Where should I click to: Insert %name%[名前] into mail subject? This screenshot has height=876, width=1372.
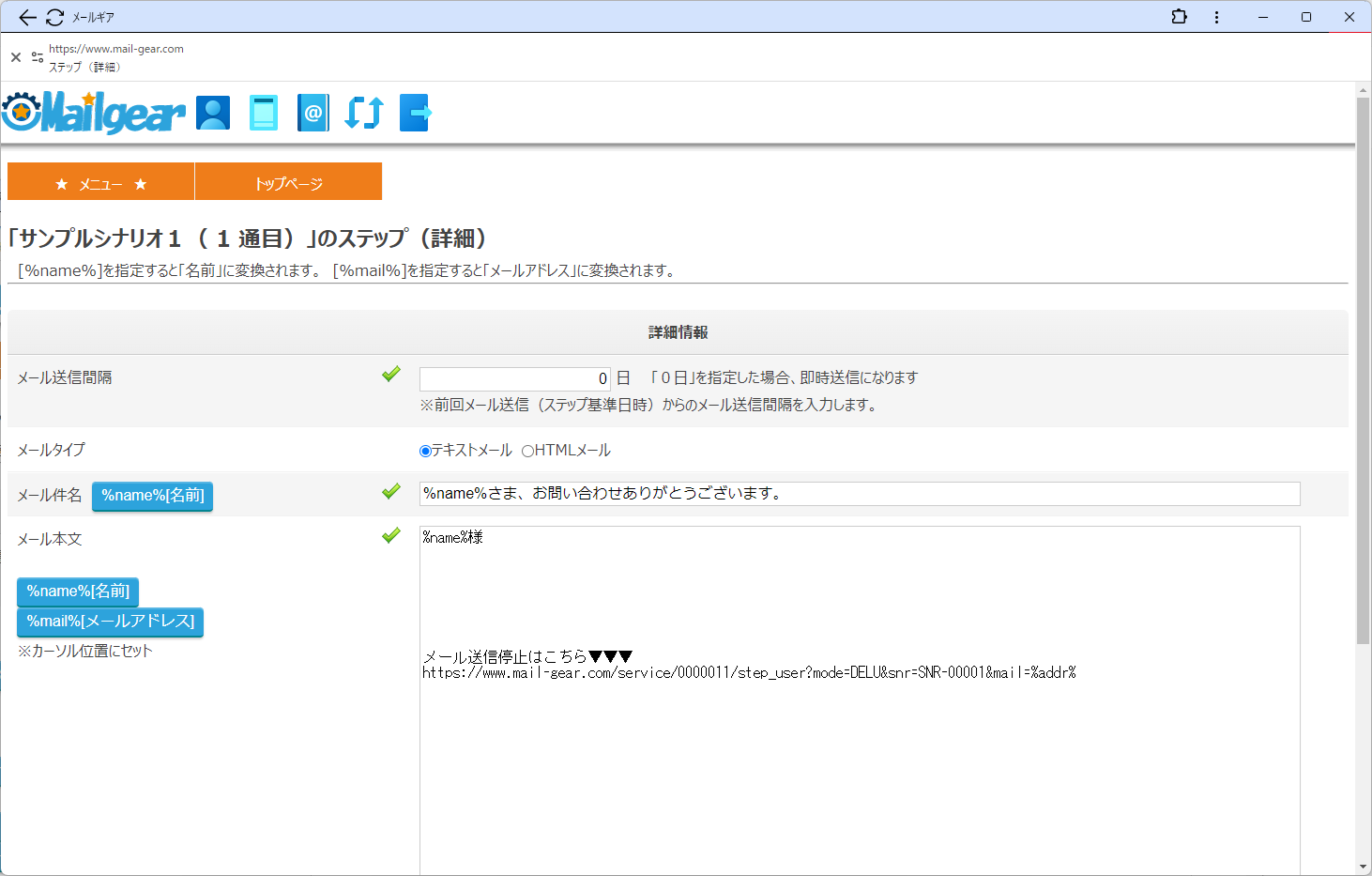(152, 496)
